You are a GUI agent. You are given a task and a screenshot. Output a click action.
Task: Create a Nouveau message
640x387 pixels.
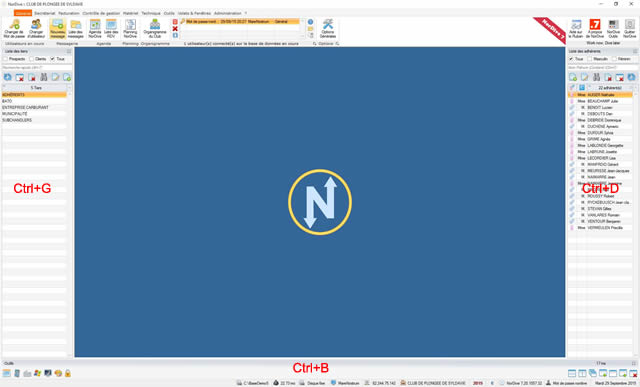click(58, 28)
